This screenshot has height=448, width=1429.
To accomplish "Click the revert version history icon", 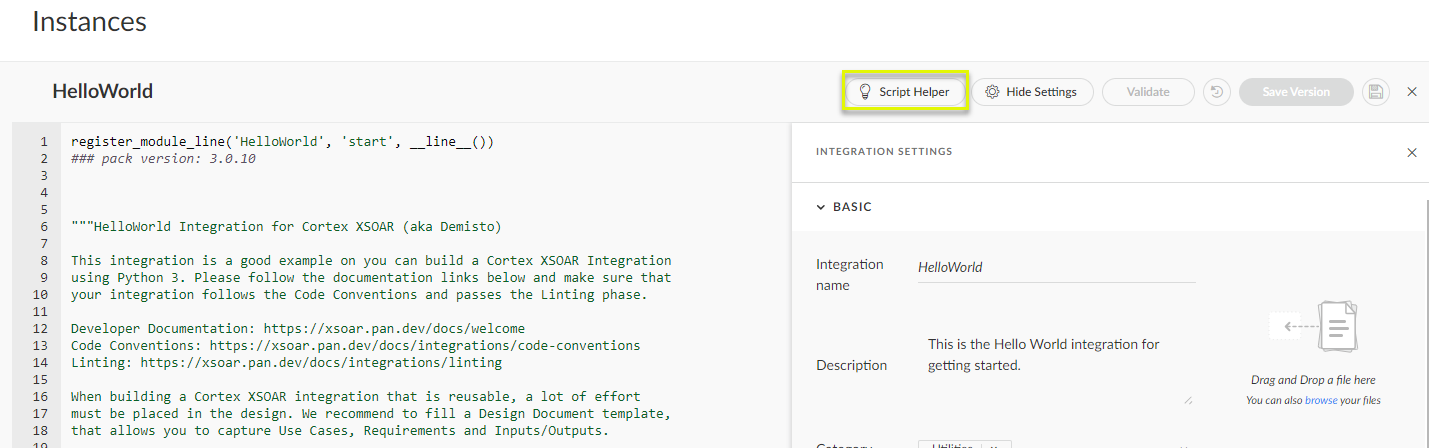I will click(x=1216, y=92).
